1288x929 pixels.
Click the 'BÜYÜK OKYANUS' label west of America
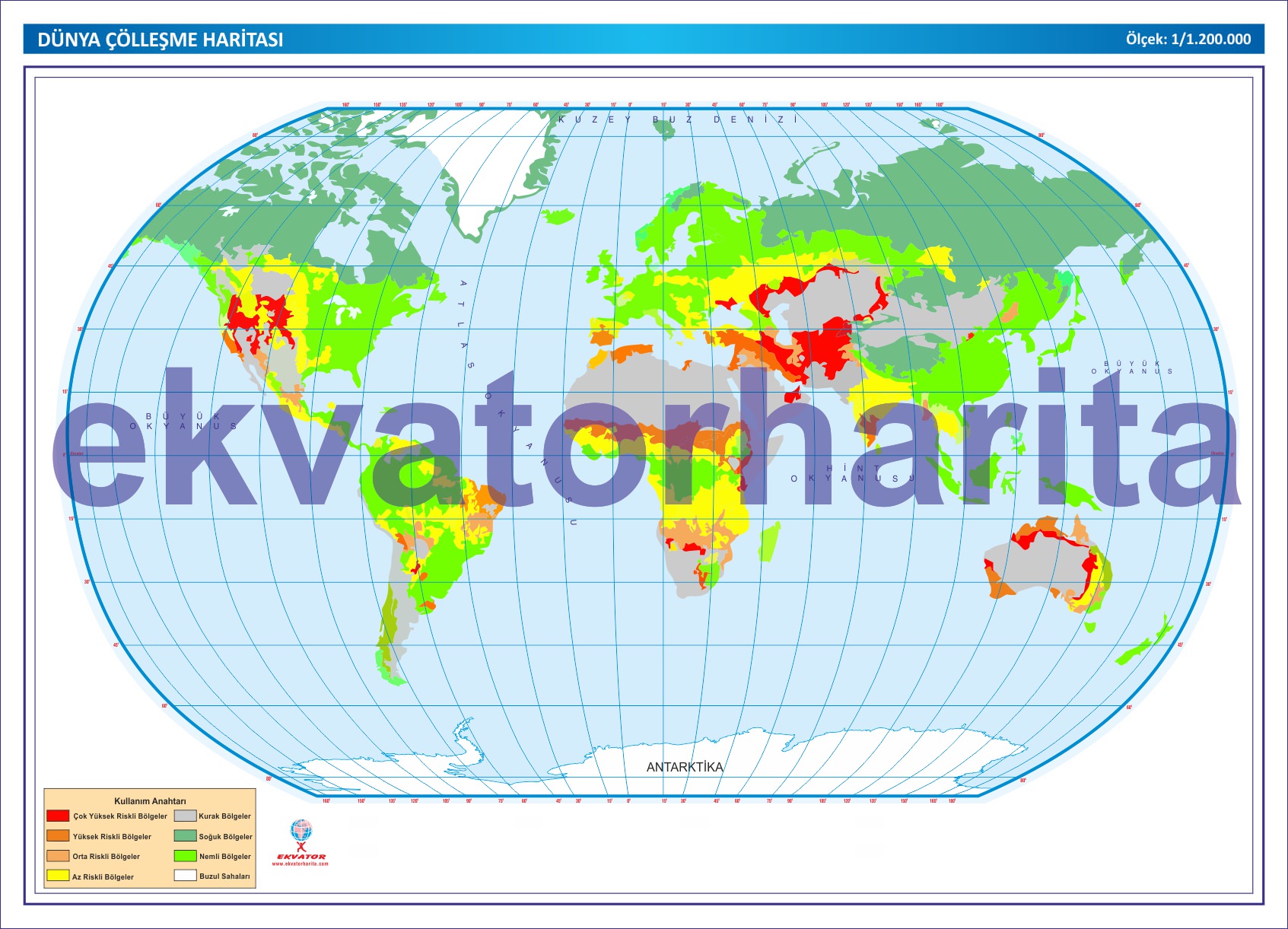coord(183,422)
